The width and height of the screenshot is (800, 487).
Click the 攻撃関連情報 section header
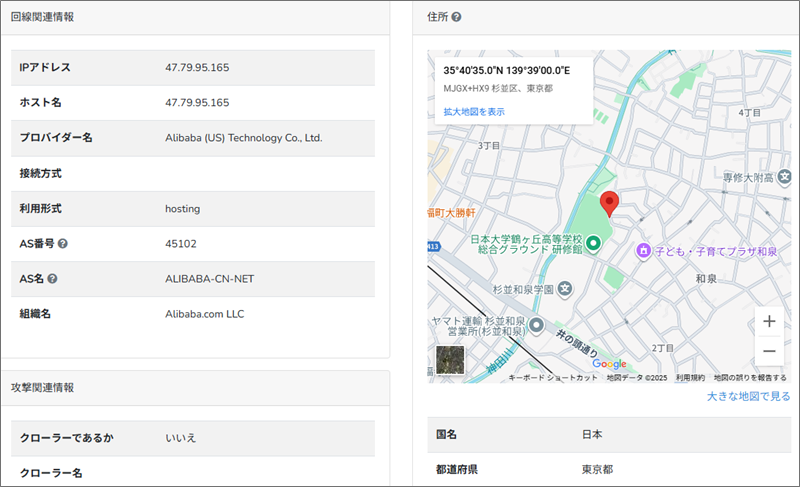[42, 388]
